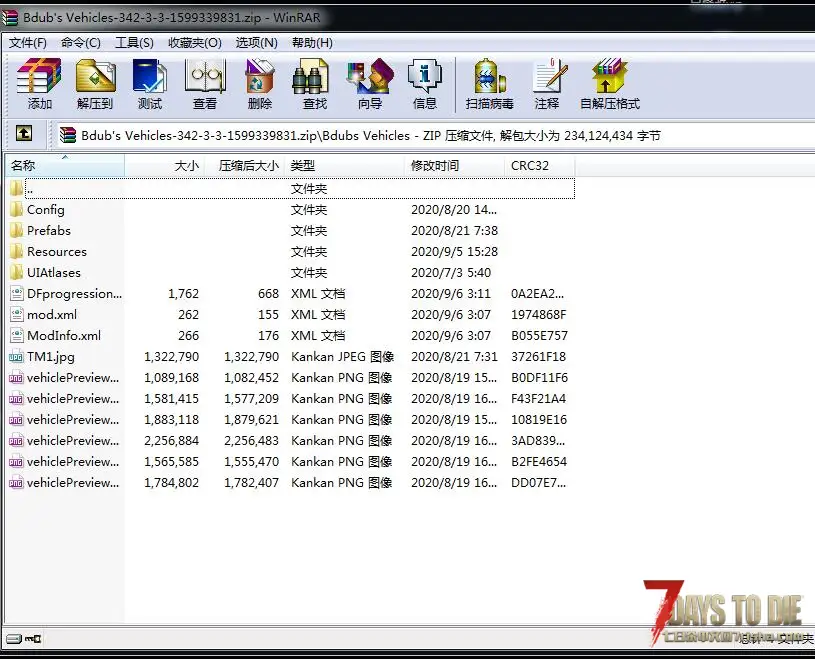Start 扫描病毒 virus scan icon
815x659 pixels.
(490, 84)
